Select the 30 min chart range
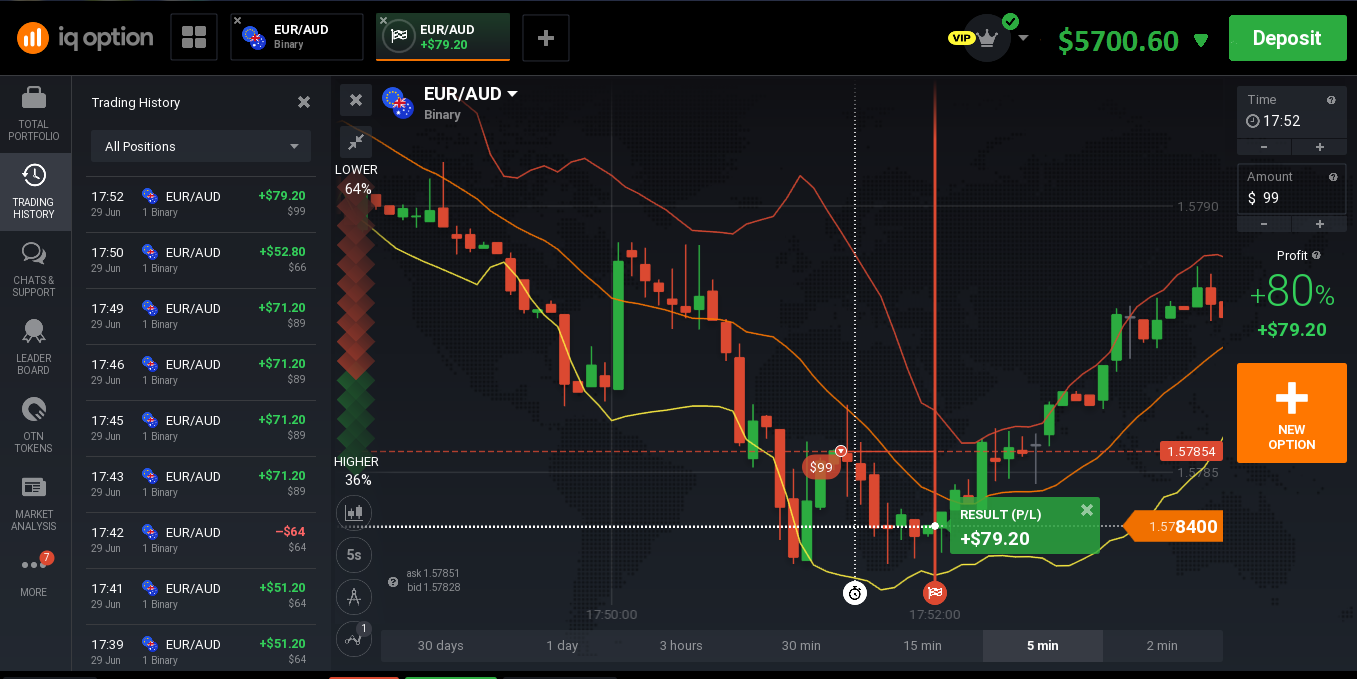 (801, 645)
